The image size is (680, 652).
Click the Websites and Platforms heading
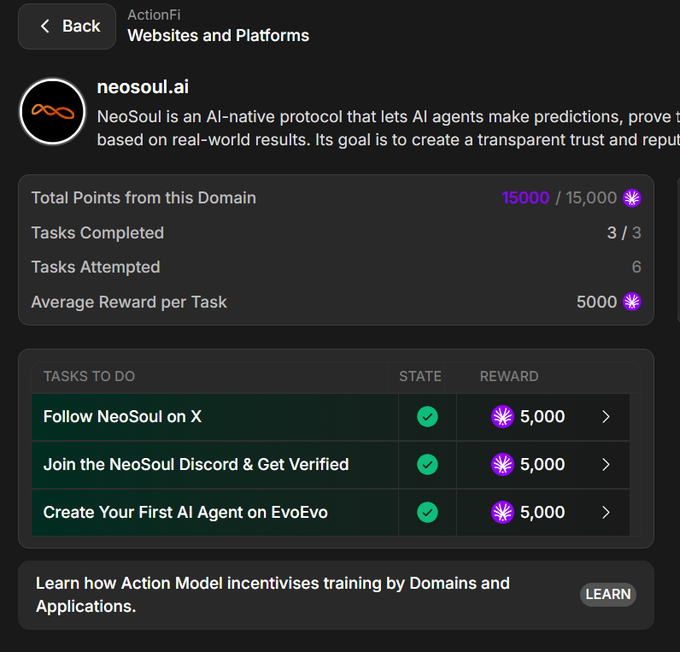(x=218, y=36)
